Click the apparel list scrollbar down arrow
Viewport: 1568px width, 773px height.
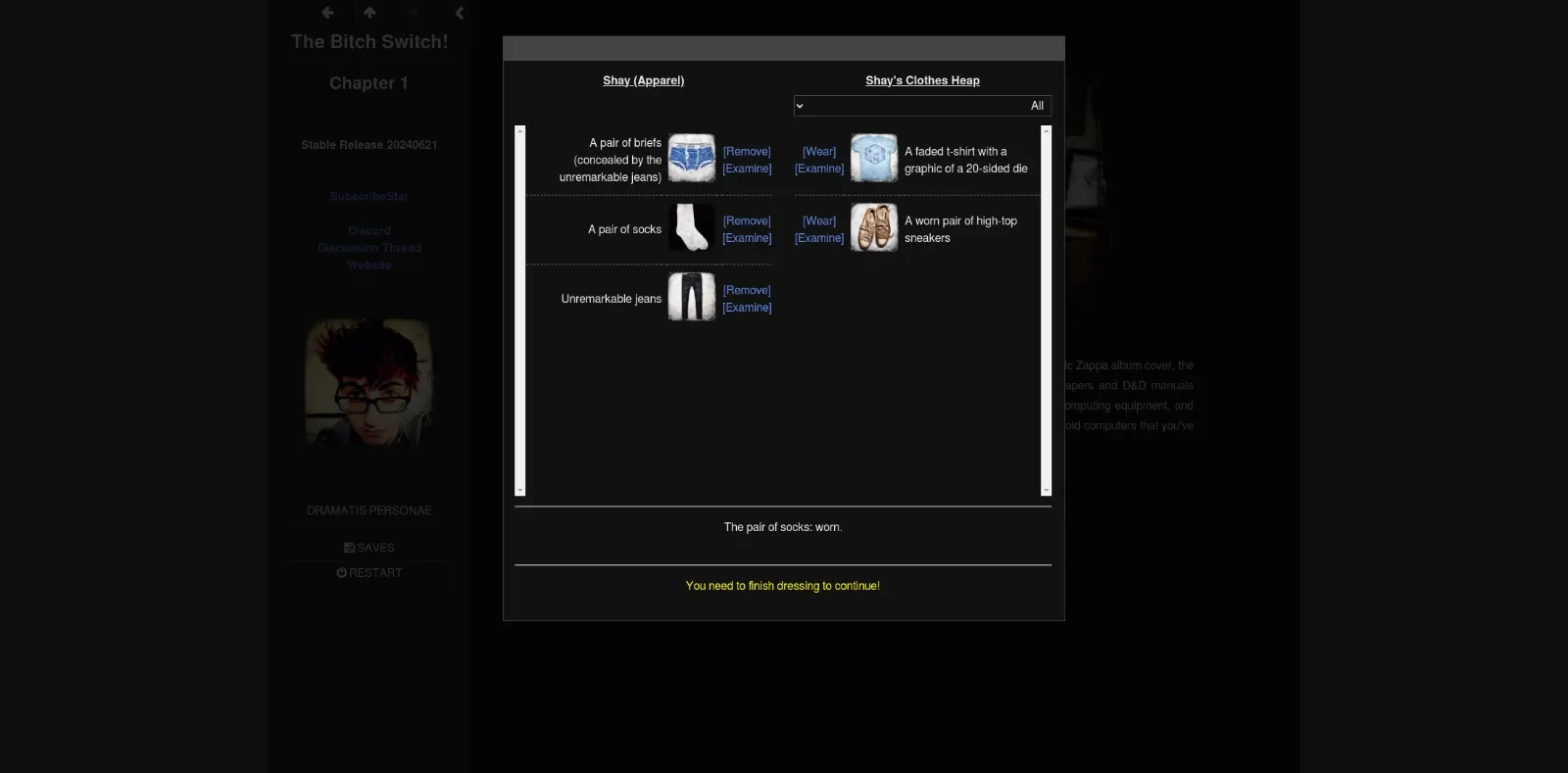pyautogui.click(x=520, y=490)
